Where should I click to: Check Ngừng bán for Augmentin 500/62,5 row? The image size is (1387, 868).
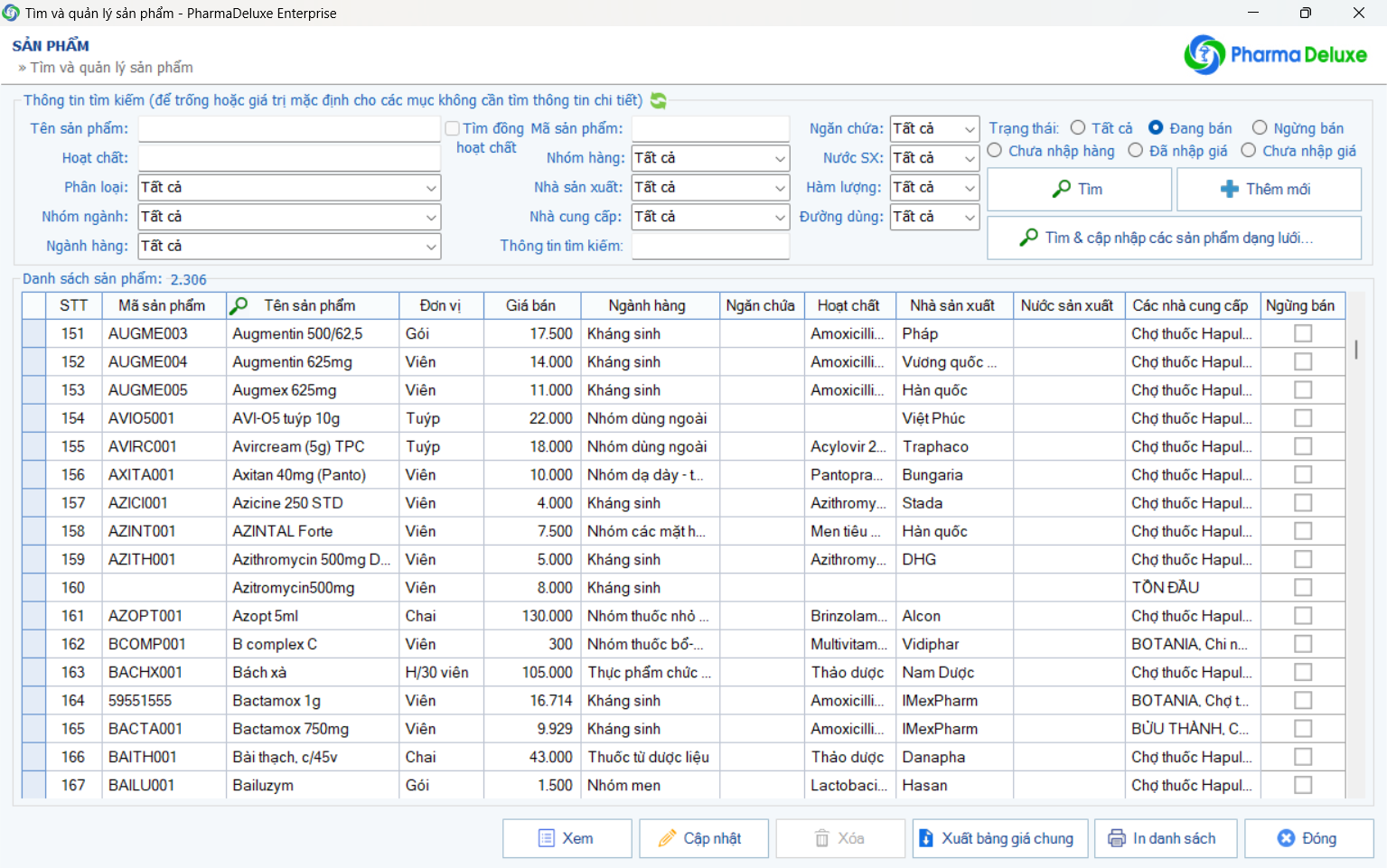[x=1302, y=333]
